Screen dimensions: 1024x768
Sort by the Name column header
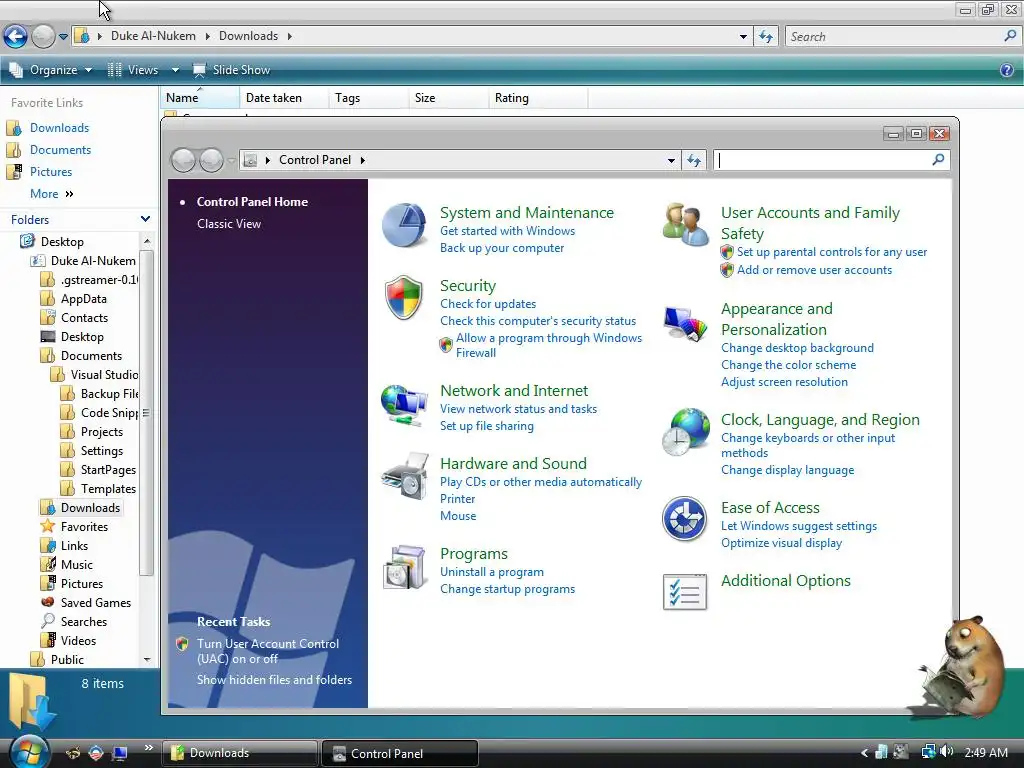(x=199, y=98)
